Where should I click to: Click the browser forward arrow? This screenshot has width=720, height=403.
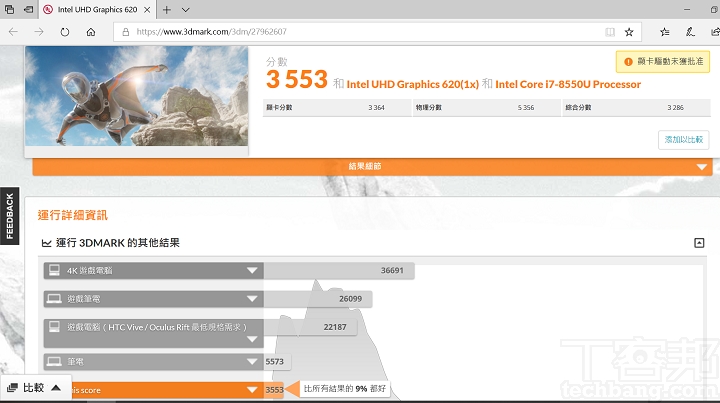(39, 32)
